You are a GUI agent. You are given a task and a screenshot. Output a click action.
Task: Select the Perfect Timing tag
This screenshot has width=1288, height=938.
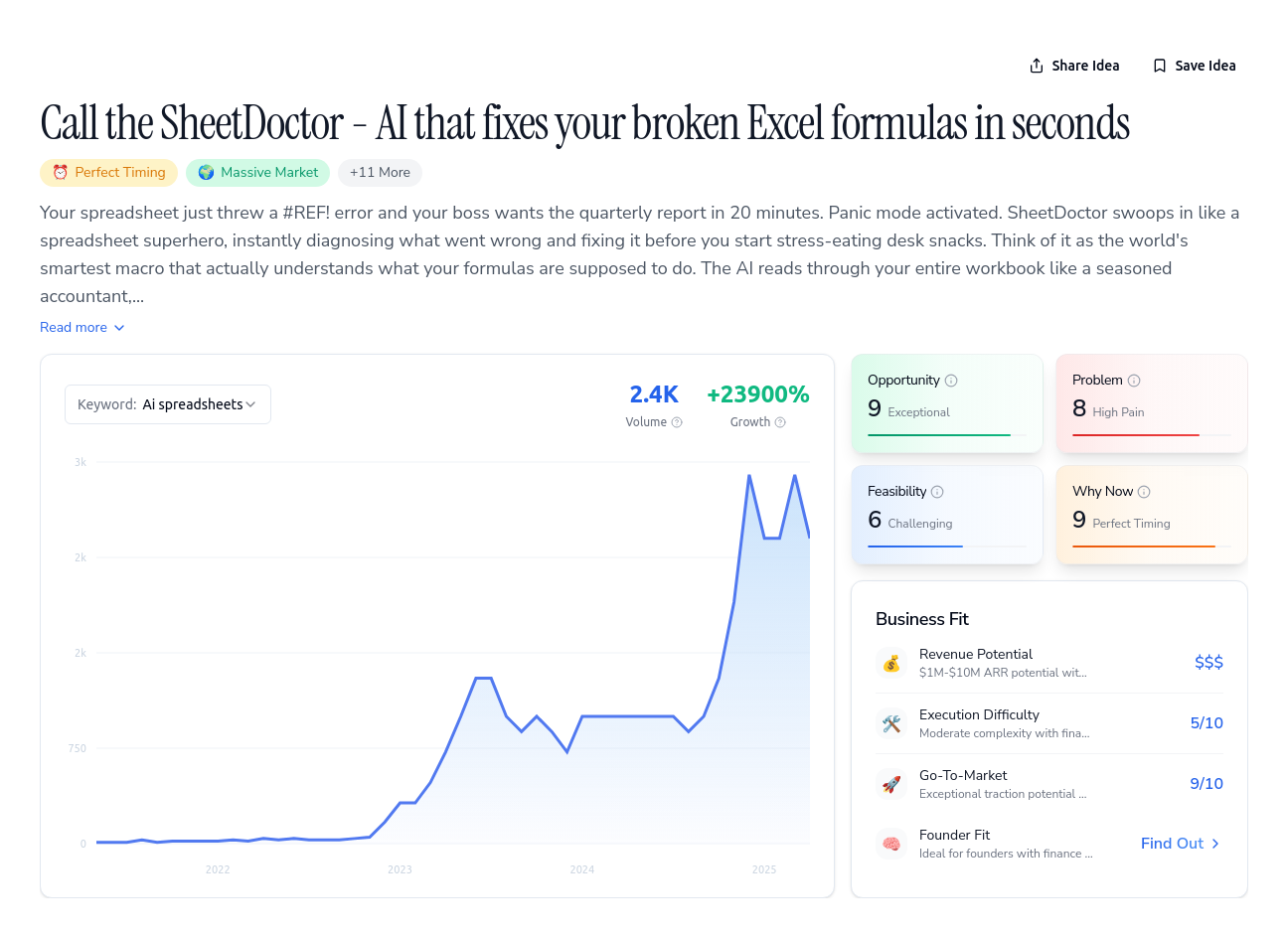pos(108,173)
